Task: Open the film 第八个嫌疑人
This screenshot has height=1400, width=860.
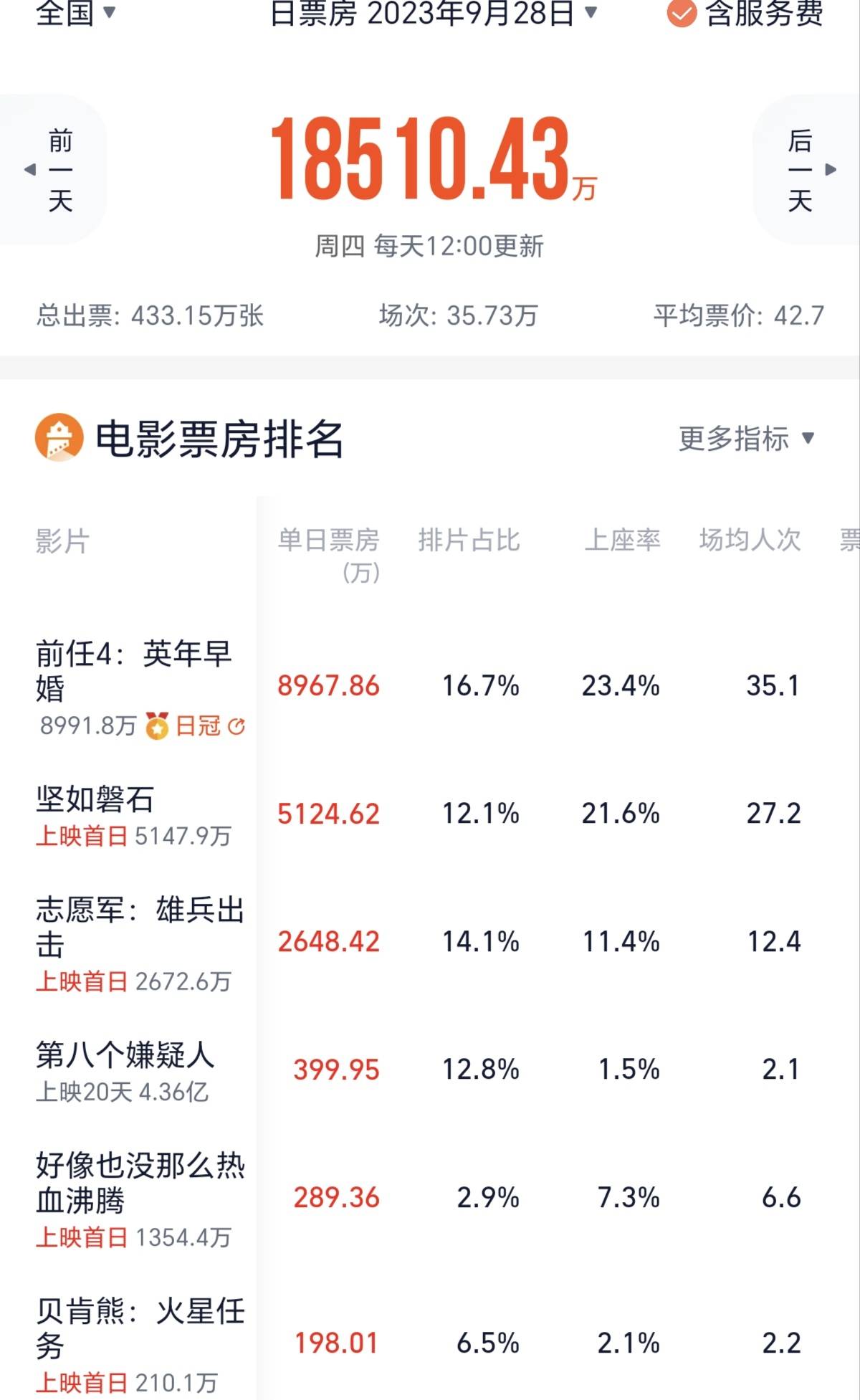Action: 125,1054
